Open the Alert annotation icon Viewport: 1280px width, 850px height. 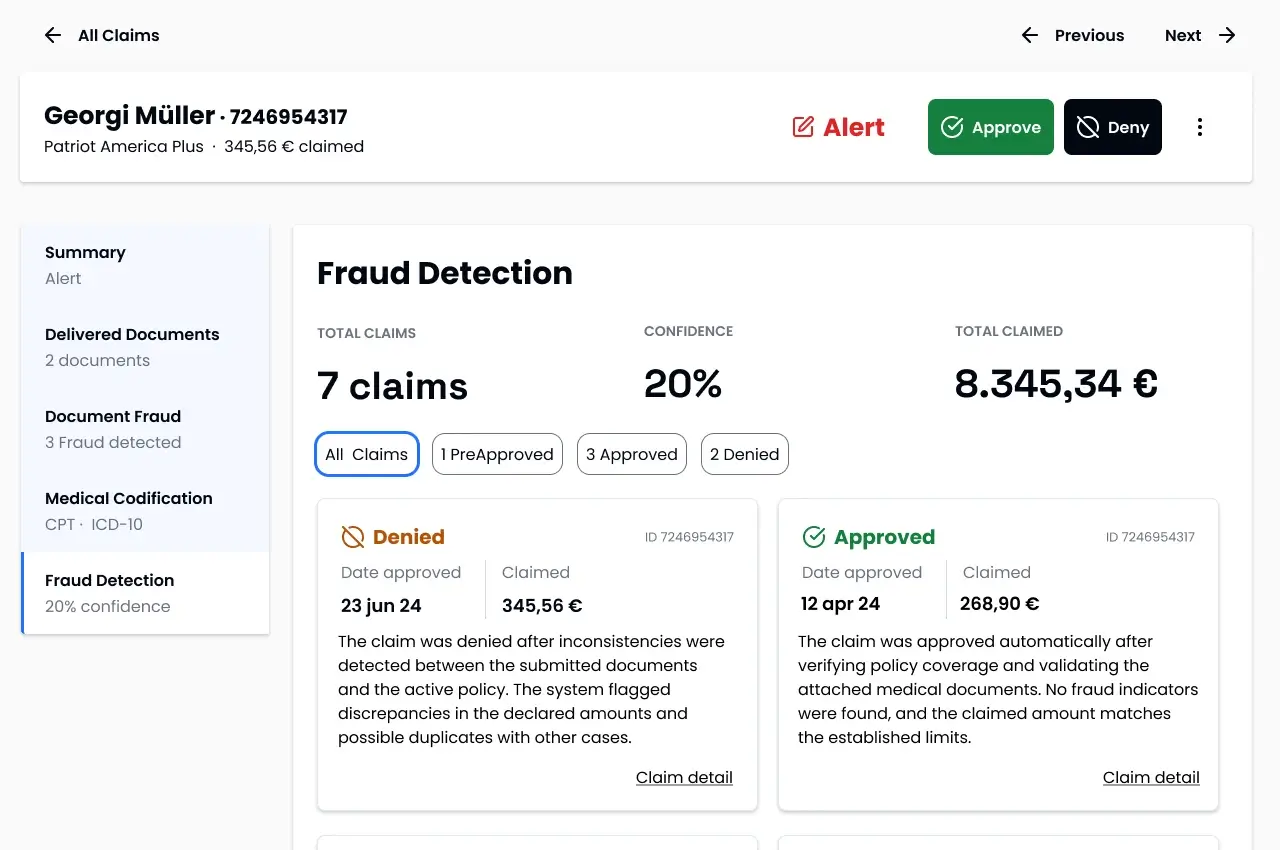[x=802, y=127]
